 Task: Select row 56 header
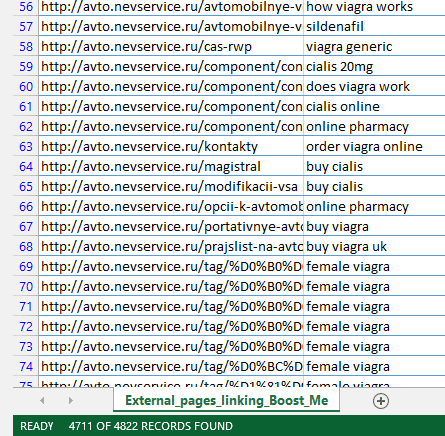coord(26,7)
